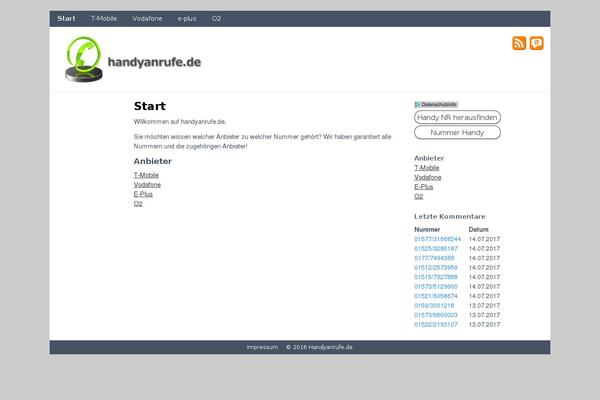Click the 'Nummer' column header
The height and width of the screenshot is (400, 600).
(427, 229)
